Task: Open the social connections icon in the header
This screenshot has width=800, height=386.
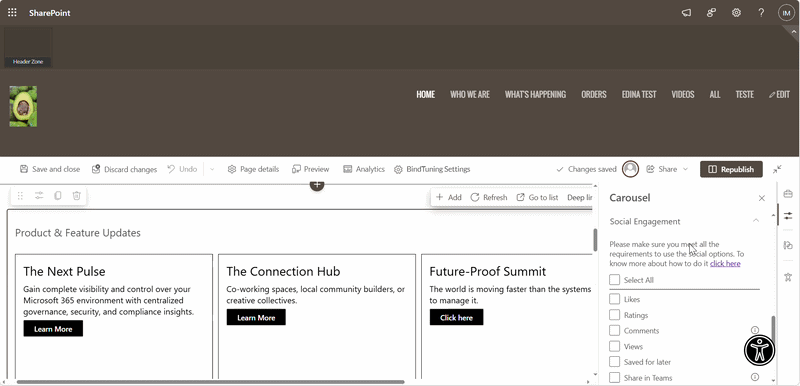Action: 711,13
